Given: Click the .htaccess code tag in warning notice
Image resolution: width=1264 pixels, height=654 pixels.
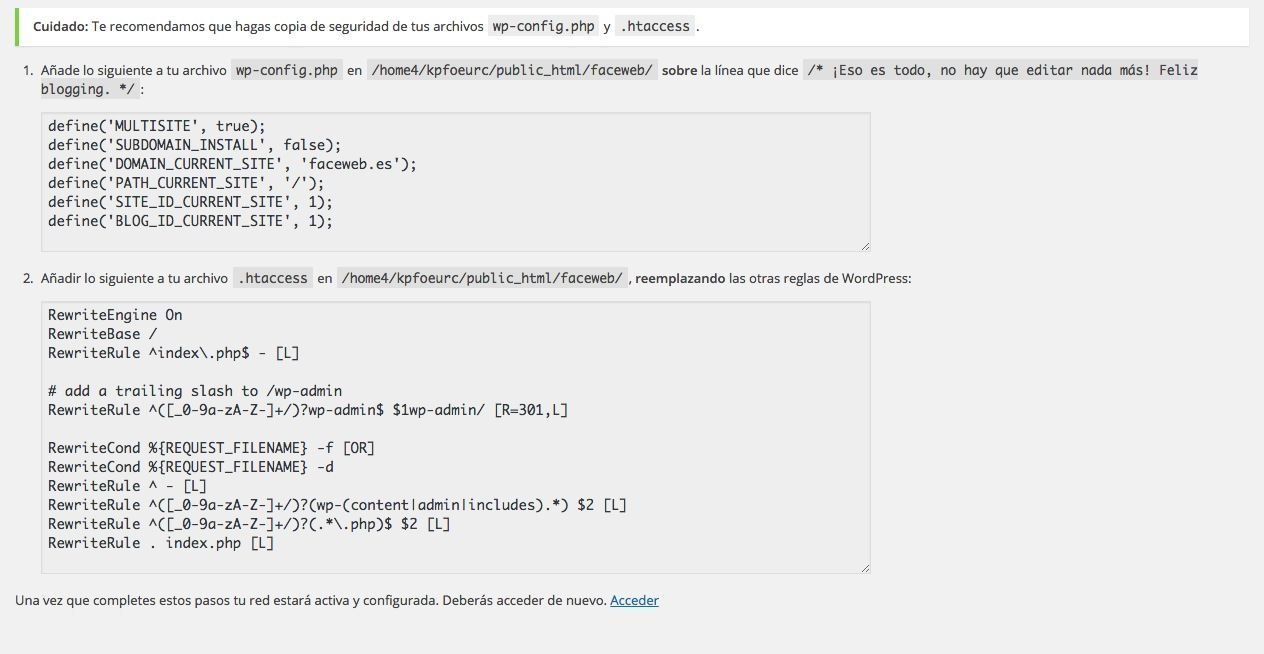Looking at the screenshot, I should pos(655,26).
